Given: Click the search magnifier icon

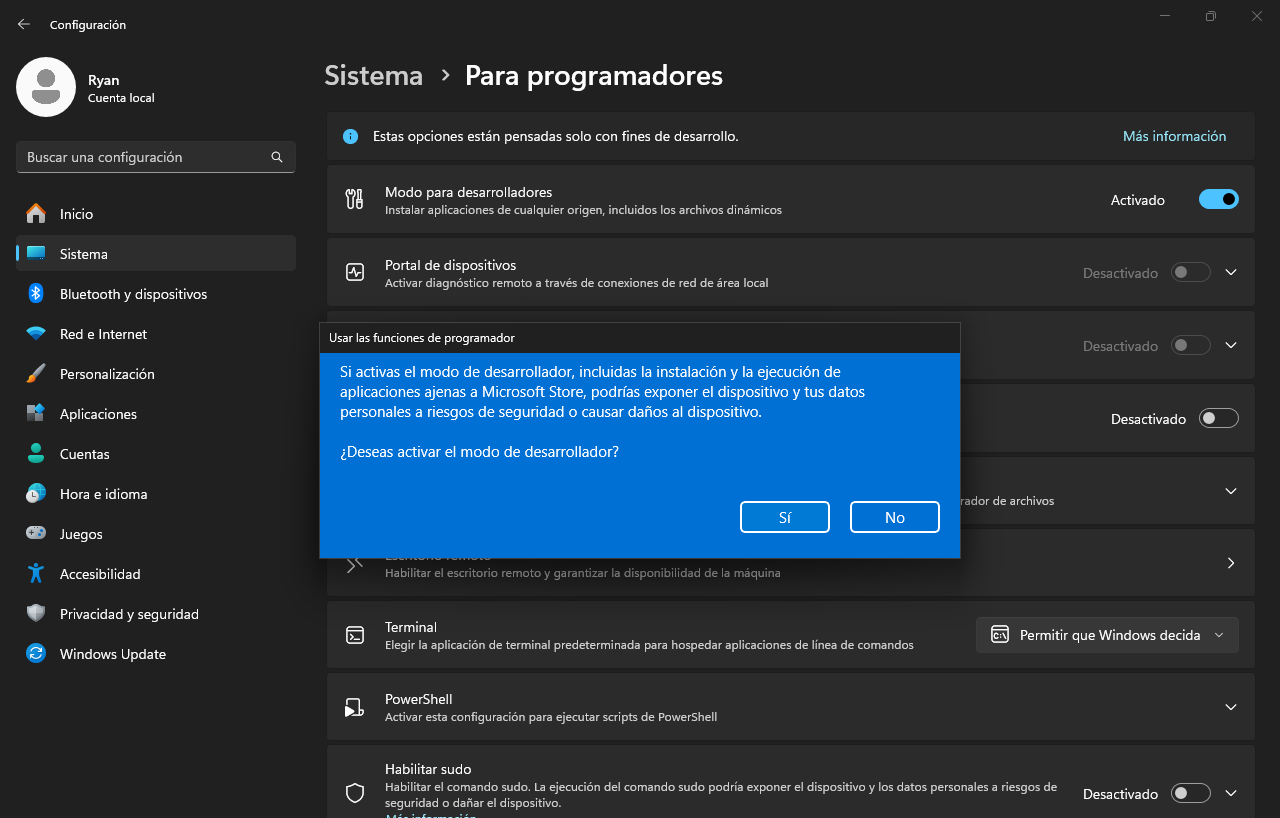Looking at the screenshot, I should (277, 157).
